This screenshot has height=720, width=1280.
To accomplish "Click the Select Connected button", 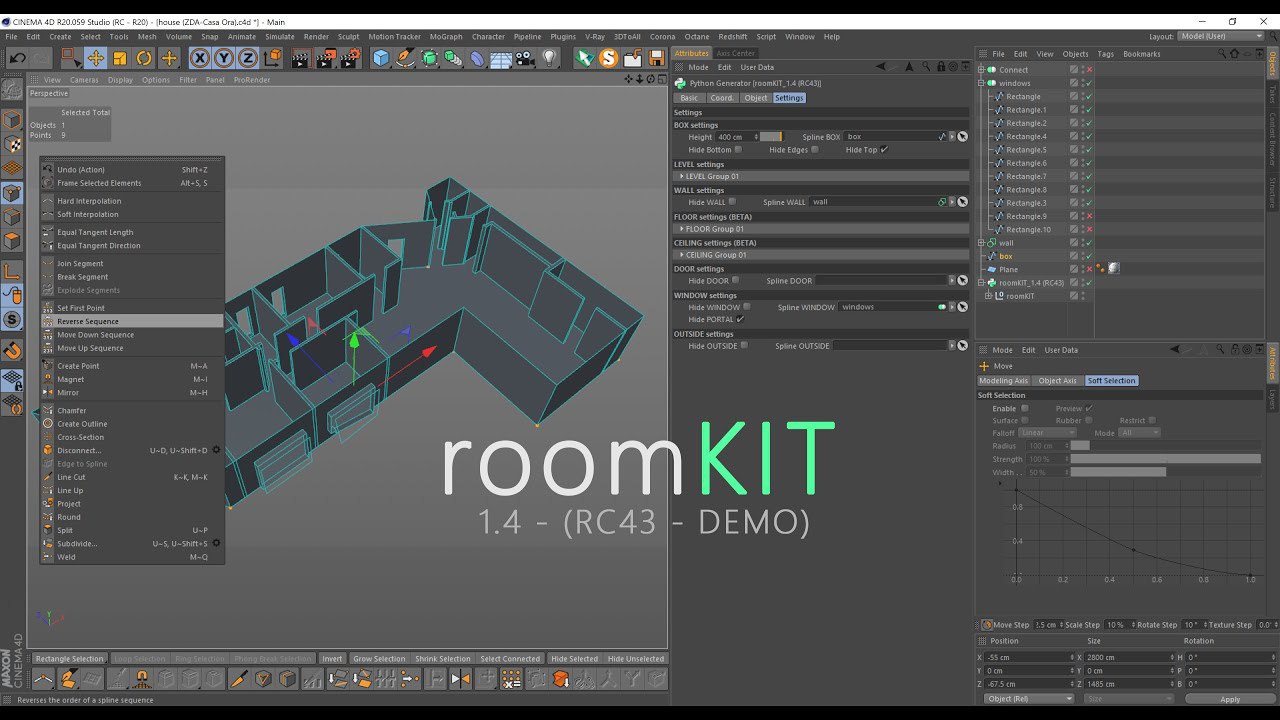I will (510, 658).
